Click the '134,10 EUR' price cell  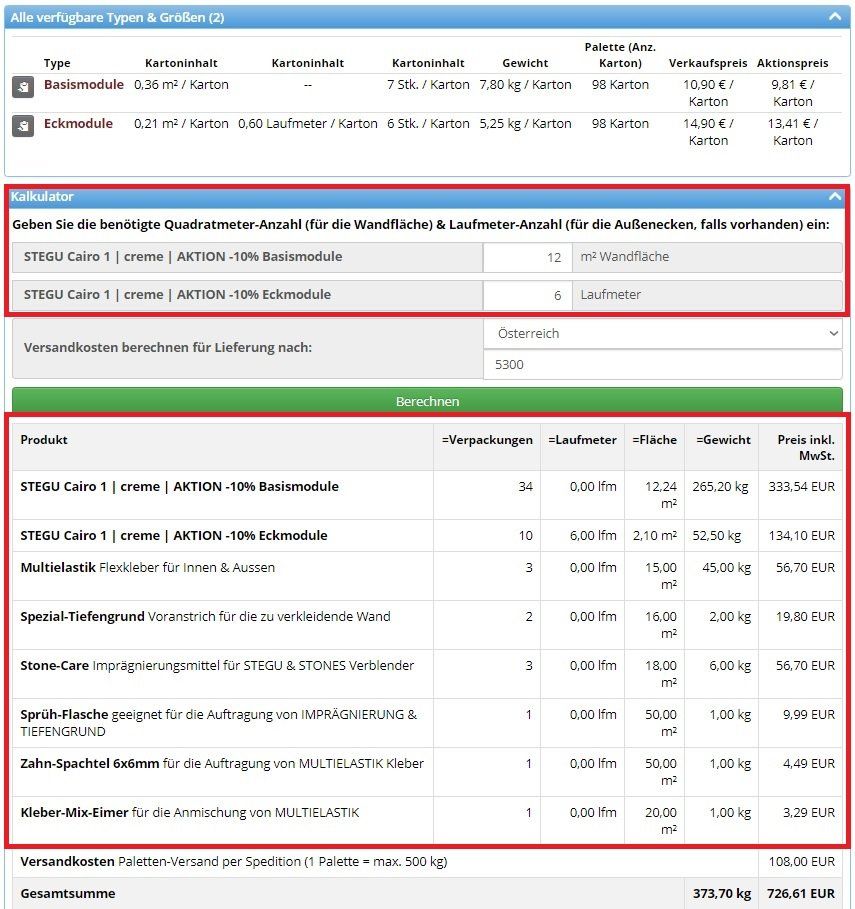click(802, 535)
